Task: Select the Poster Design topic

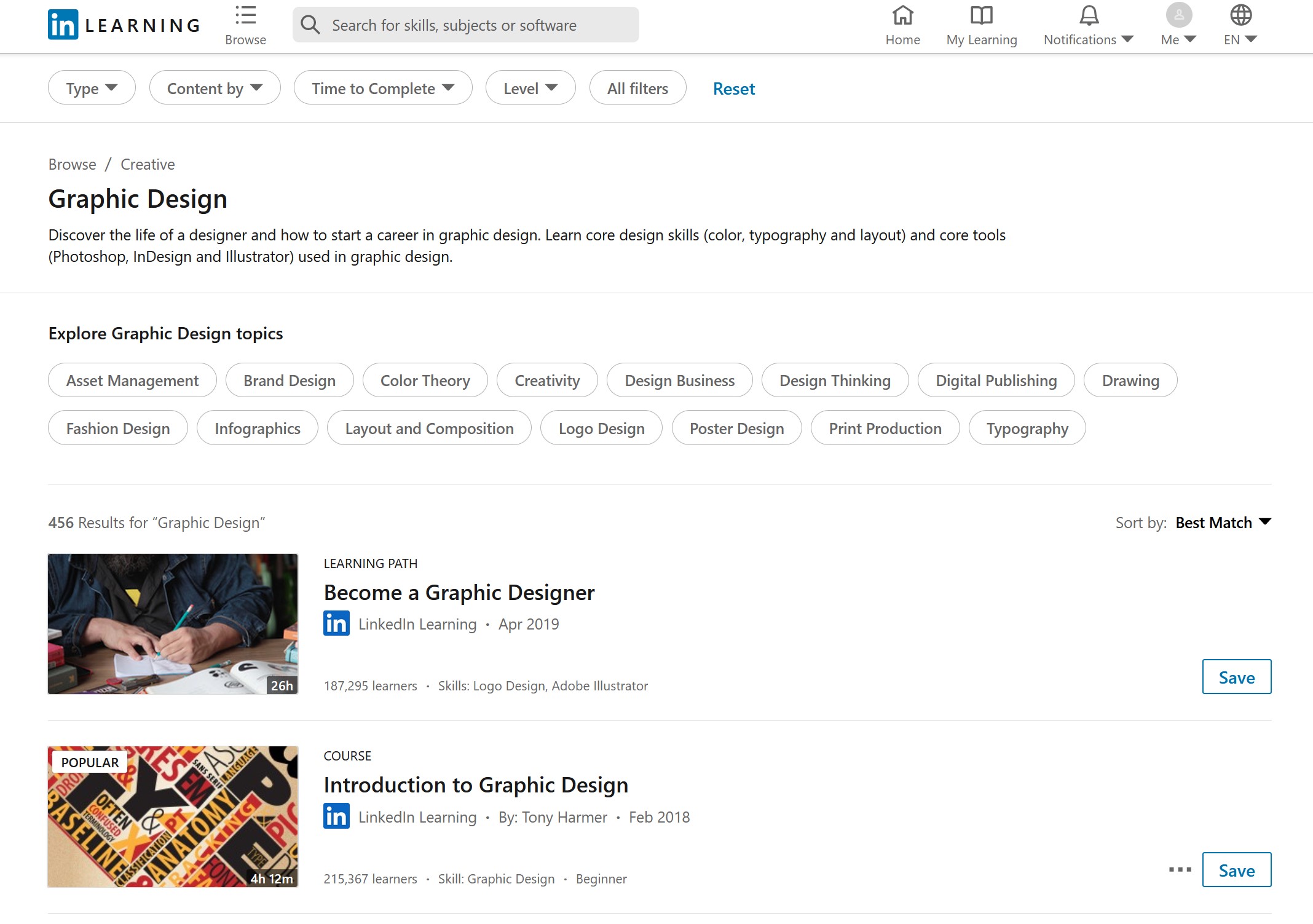Action: pyautogui.click(x=736, y=428)
